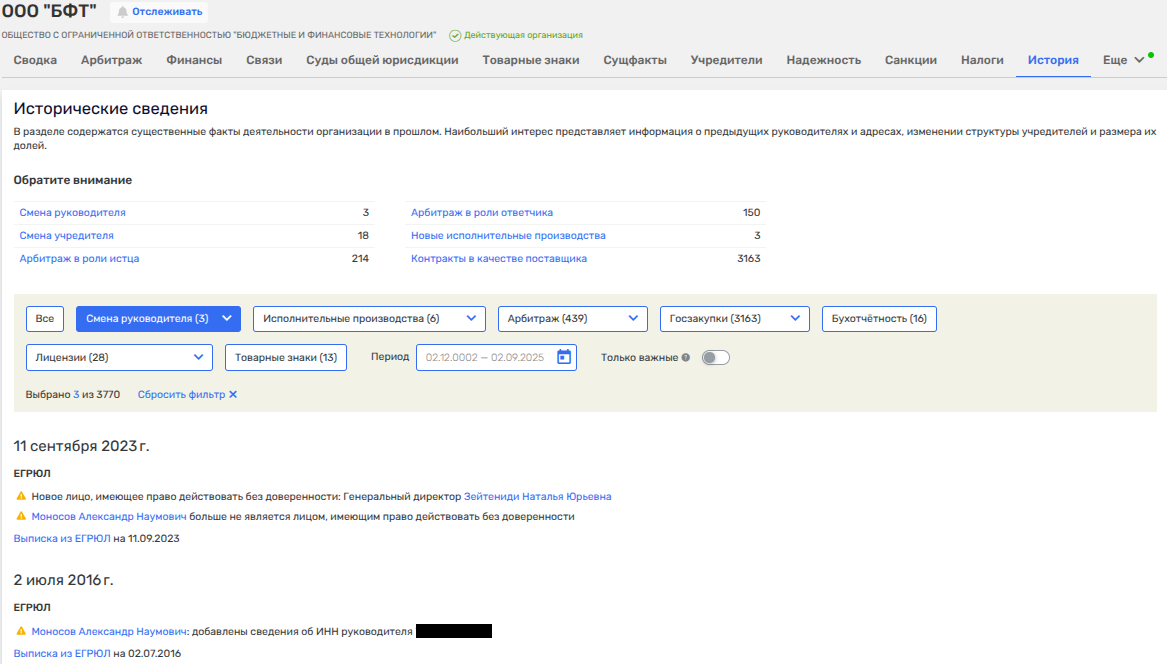Select the Бухотчётность (16) filter button
Image resolution: width=1167 pixels, height=664 pixels.
[x=878, y=319]
